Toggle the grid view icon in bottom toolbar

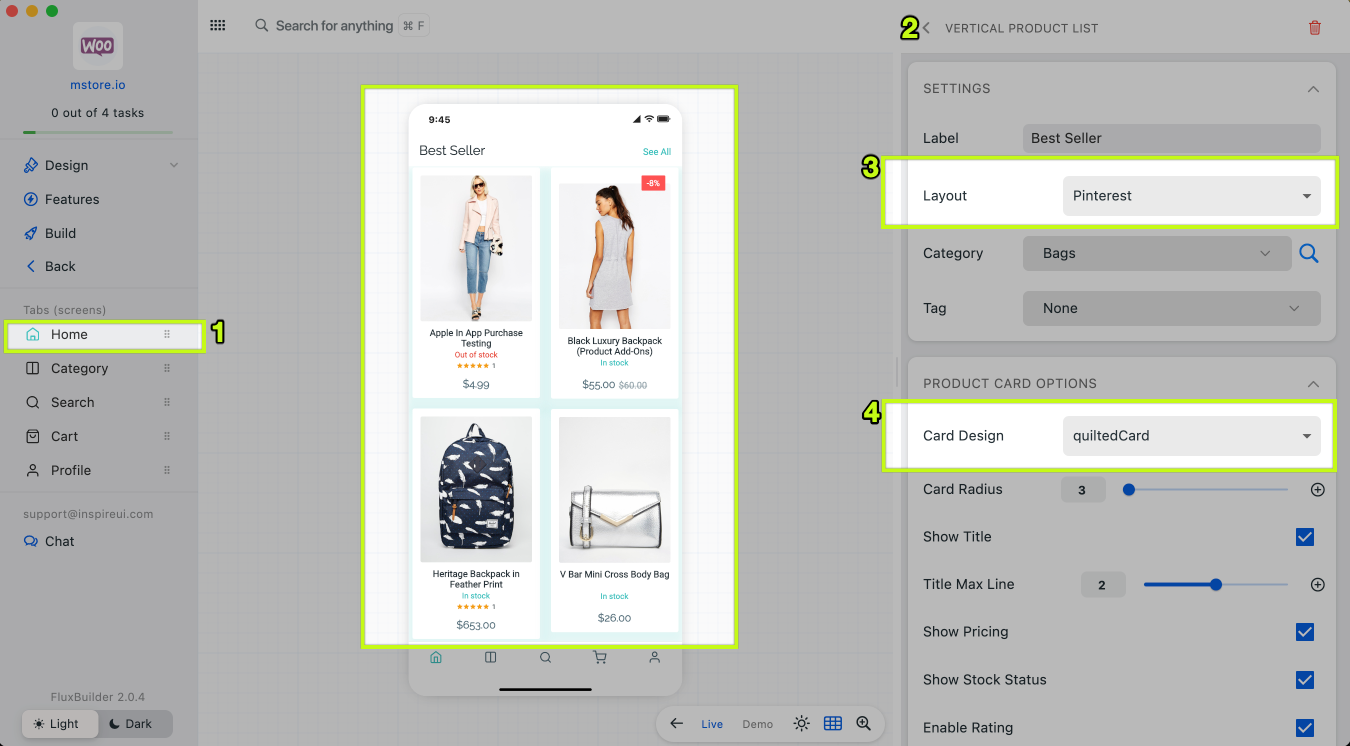[x=832, y=724]
